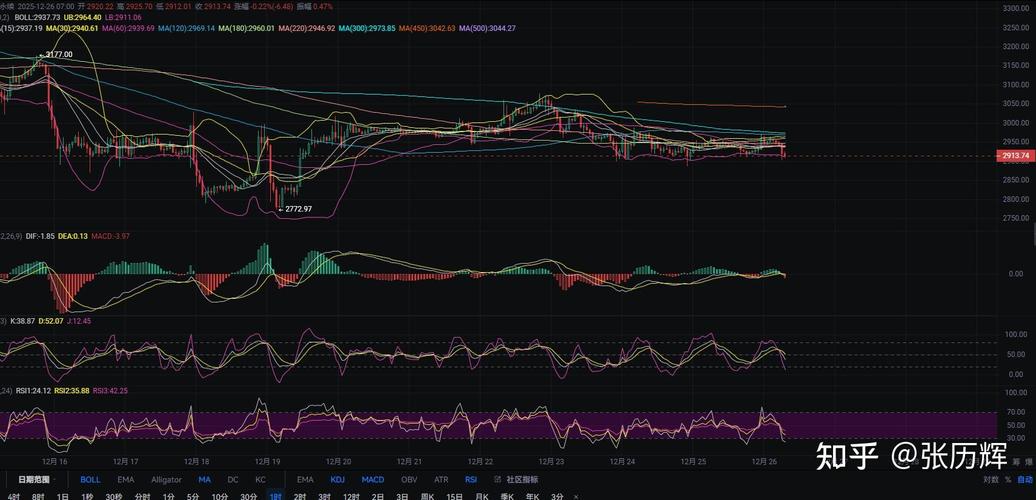Screen dimensions: 1036x500
Task: Switch to the MACD sub-indicator
Action: click(x=372, y=480)
